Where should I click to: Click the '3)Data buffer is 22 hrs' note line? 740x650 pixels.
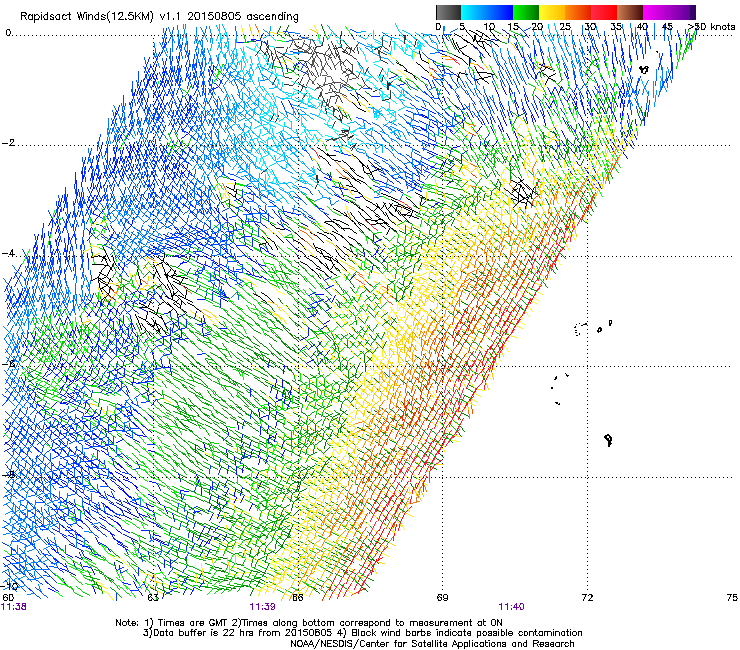[362, 633]
